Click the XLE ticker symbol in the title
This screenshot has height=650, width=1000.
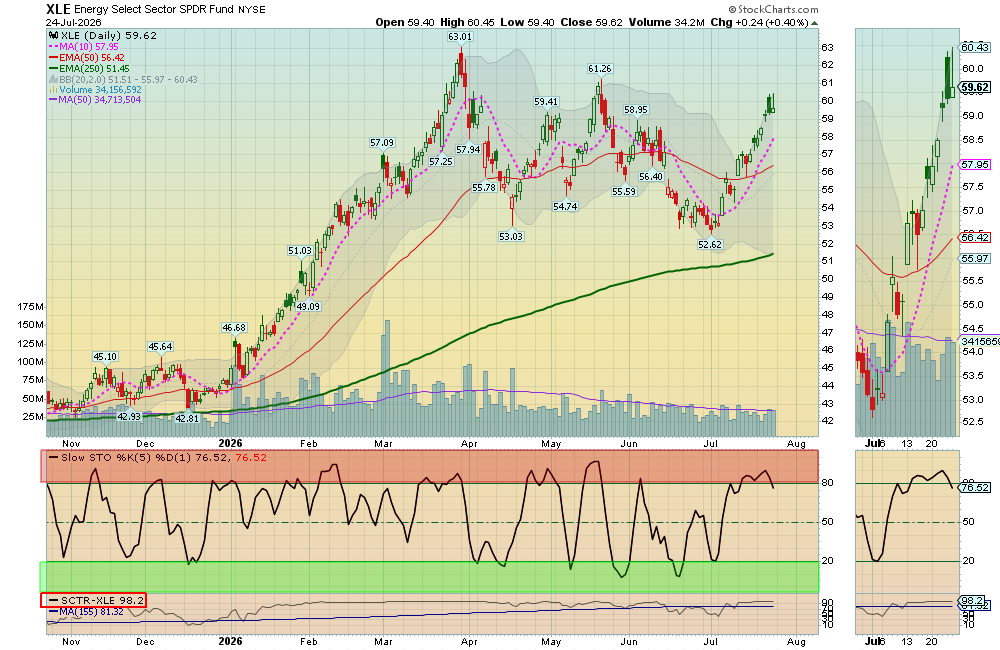(58, 9)
